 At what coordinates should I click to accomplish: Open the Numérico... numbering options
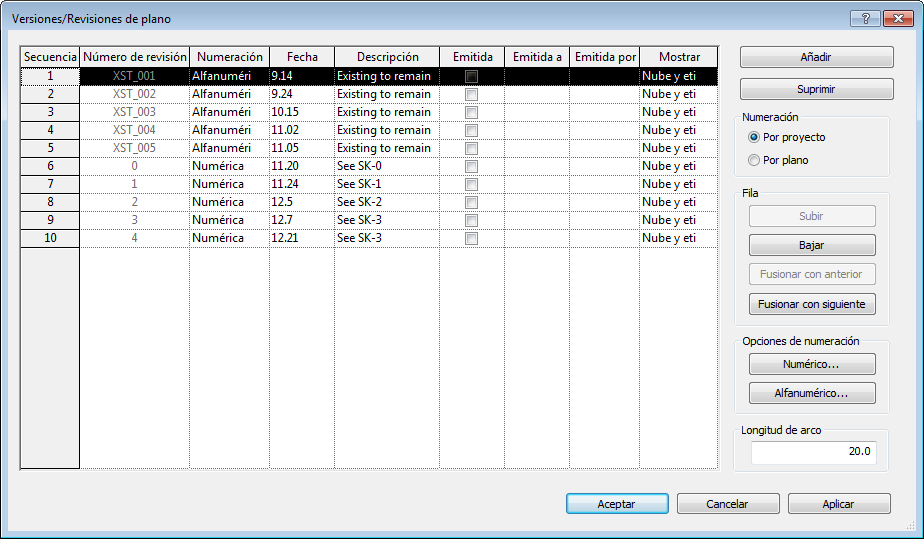pos(811,364)
